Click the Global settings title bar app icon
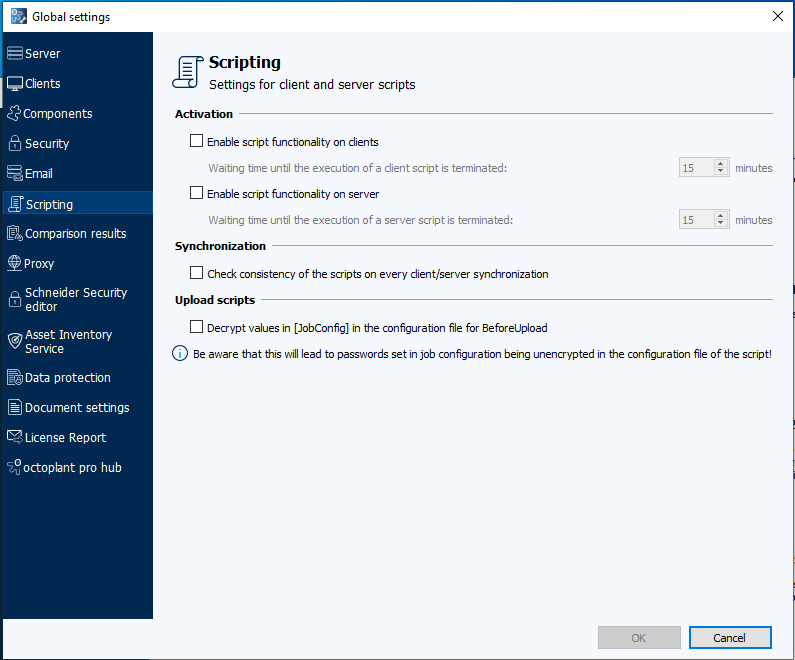 pyautogui.click(x=19, y=16)
